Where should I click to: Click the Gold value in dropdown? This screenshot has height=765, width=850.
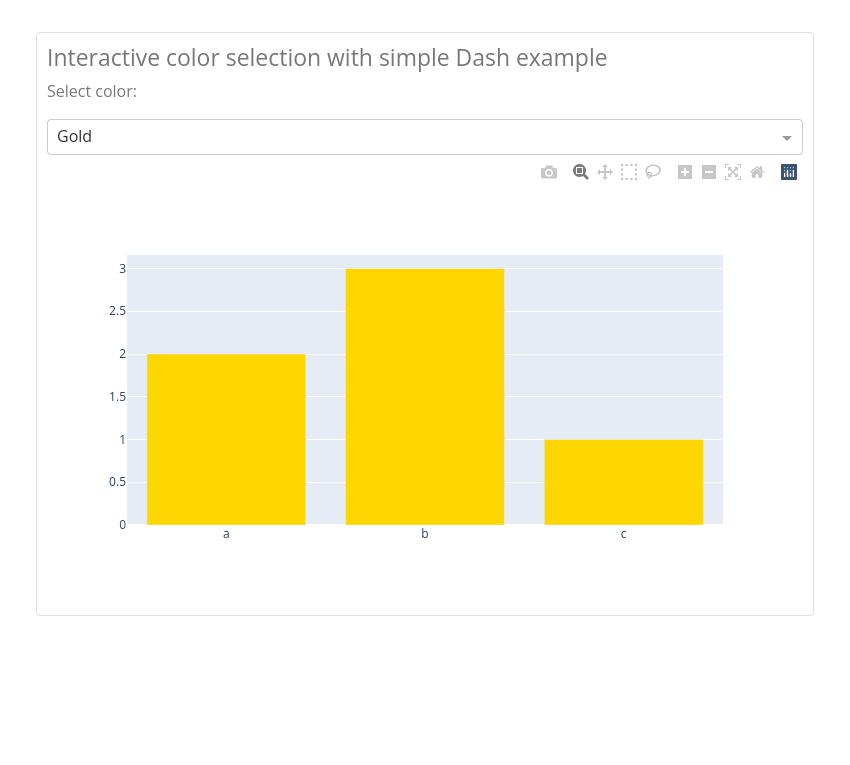pos(74,137)
